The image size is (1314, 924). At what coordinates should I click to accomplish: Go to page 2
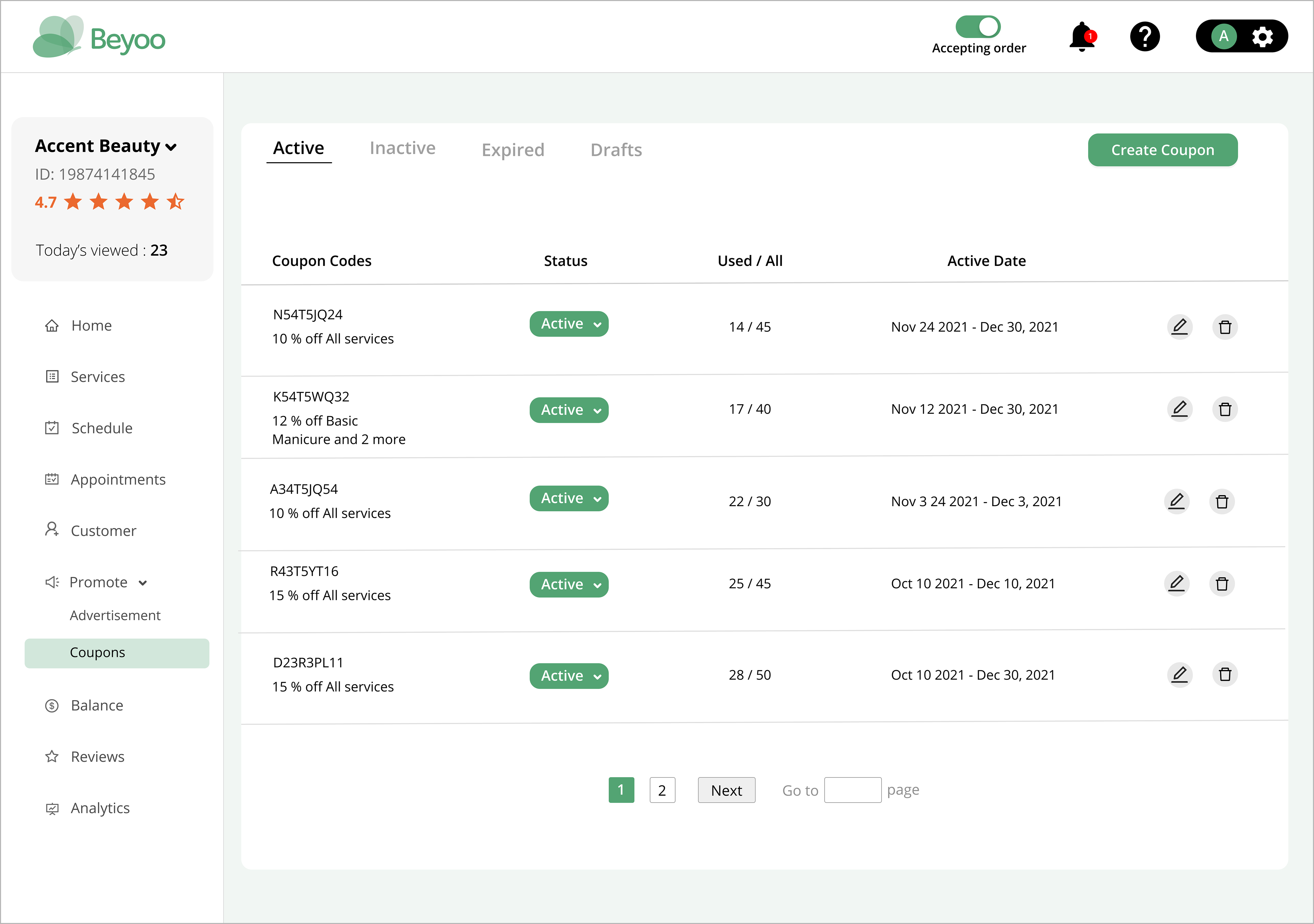pos(662,790)
